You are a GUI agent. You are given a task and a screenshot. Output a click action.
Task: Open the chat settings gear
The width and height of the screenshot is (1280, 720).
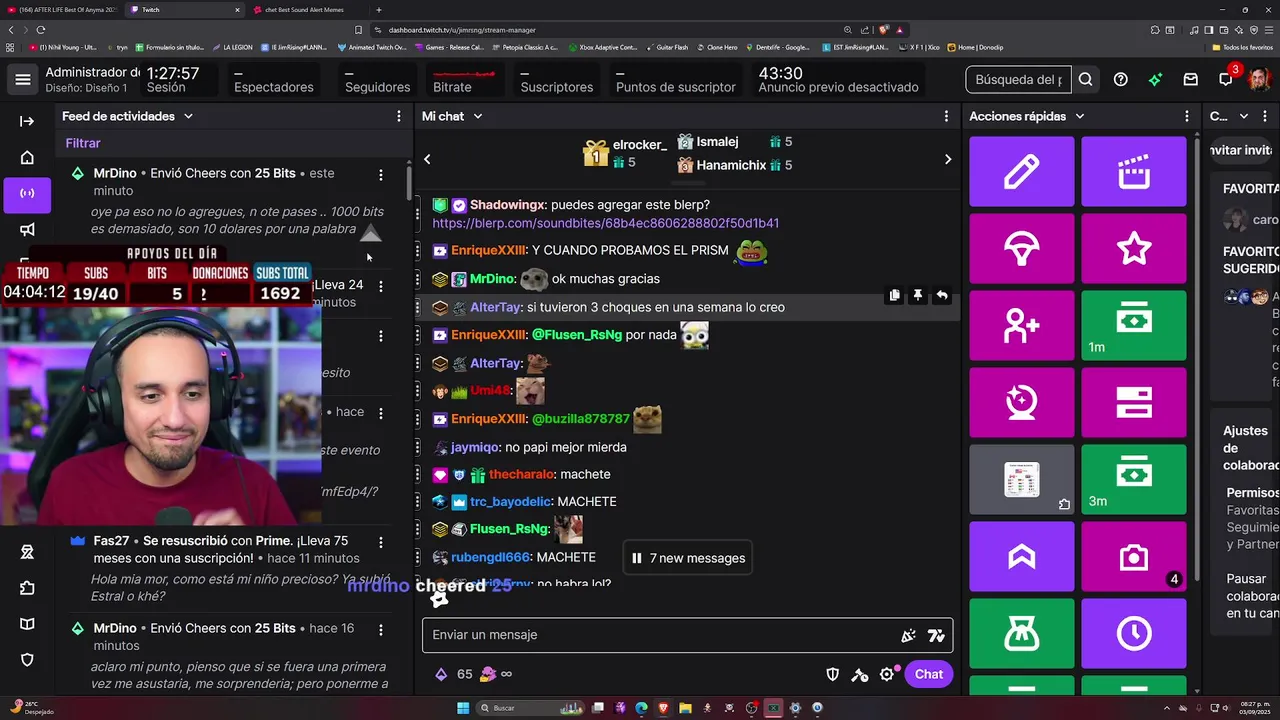click(x=887, y=674)
